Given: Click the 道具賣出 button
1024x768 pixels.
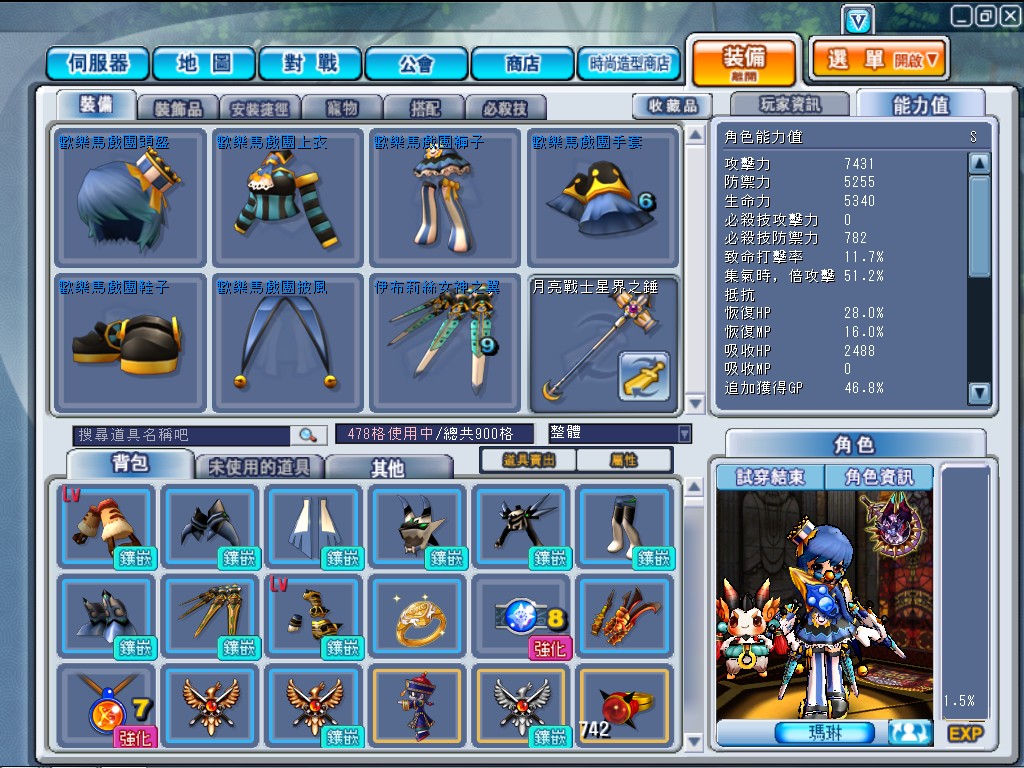Looking at the screenshot, I should click(528, 460).
